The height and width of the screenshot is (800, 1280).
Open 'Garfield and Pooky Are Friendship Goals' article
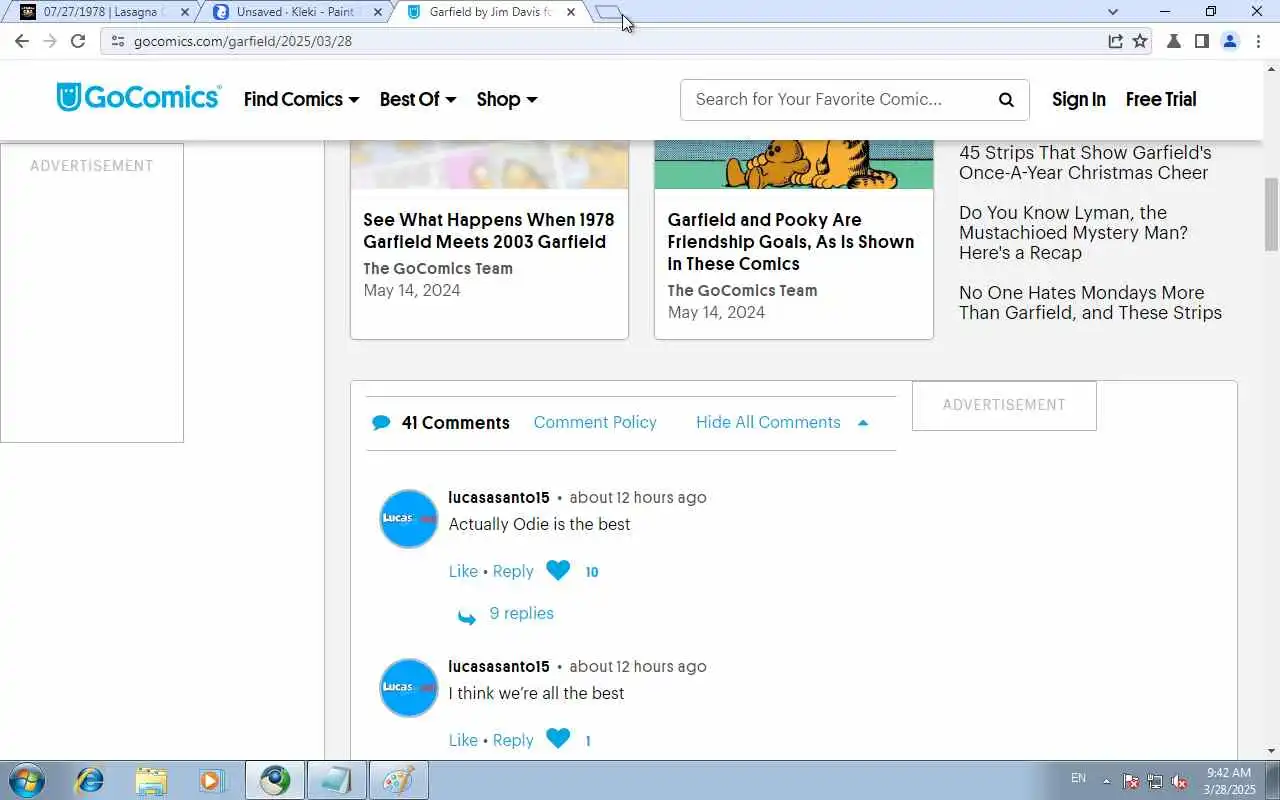point(791,241)
